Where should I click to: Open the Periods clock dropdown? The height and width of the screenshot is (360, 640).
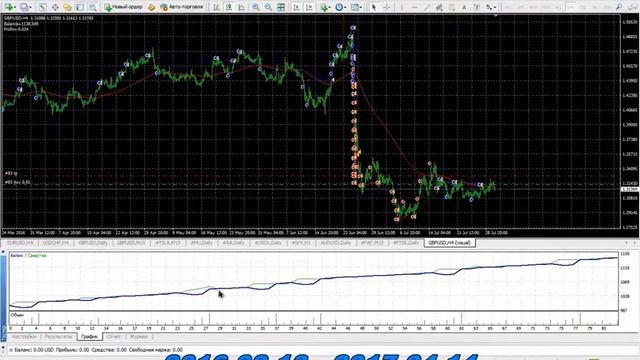pyautogui.click(x=340, y=7)
